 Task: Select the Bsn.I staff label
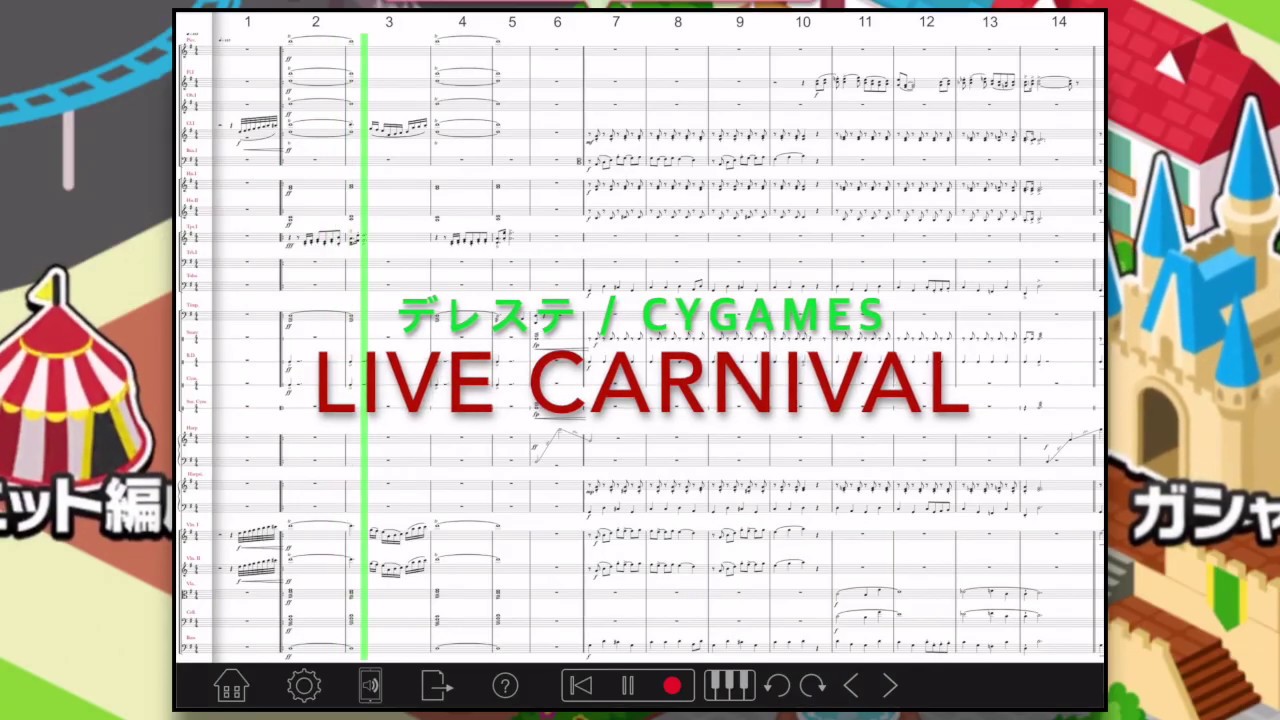coord(191,150)
